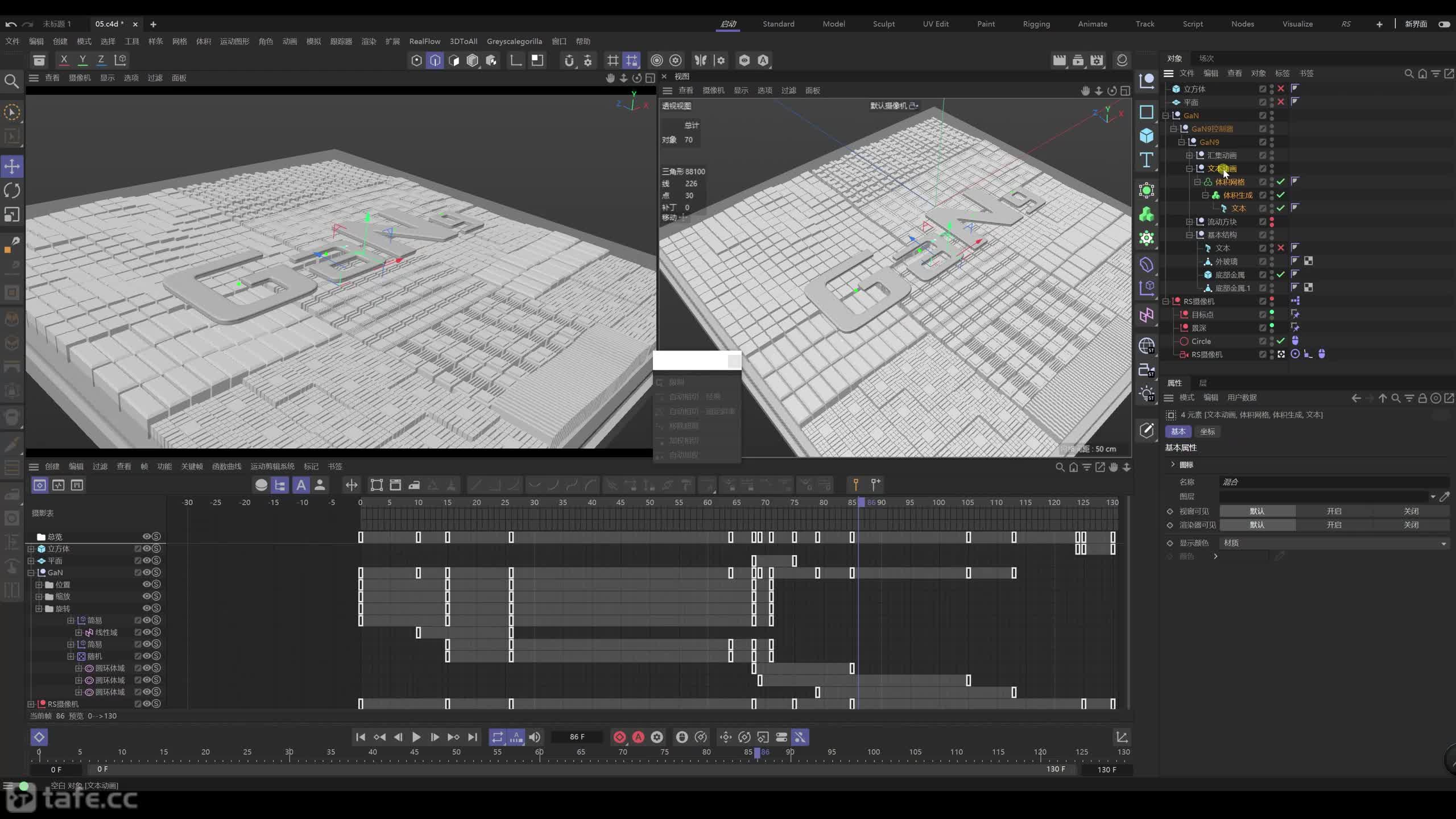The image size is (1456, 819).
Task: Toggle 新界面 switch at top right
Action: pos(1444,24)
